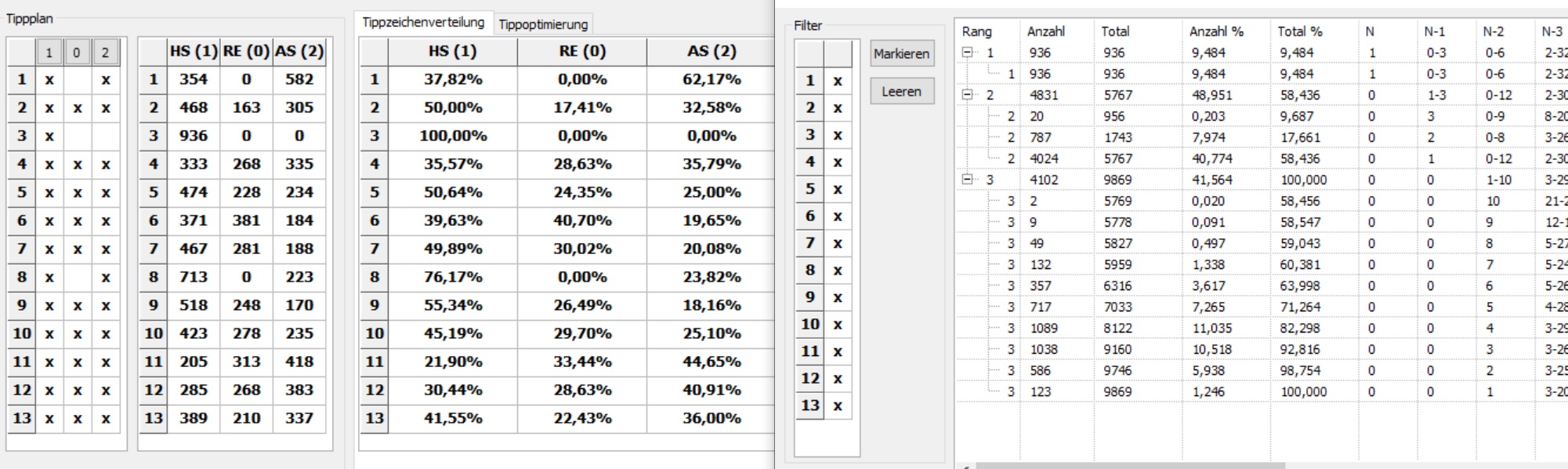The height and width of the screenshot is (469, 1568).
Task: Switch to the Tippoptimierung tab
Action: click(x=543, y=24)
